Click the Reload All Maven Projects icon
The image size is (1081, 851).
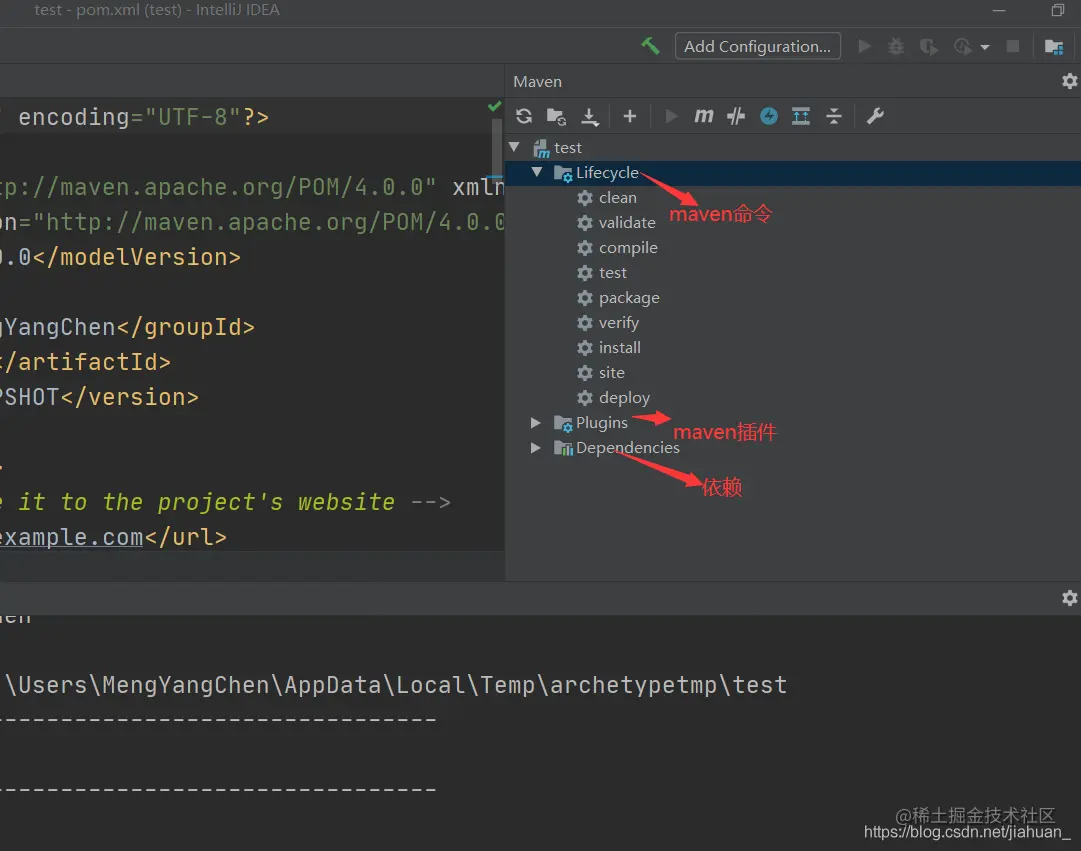click(x=524, y=116)
